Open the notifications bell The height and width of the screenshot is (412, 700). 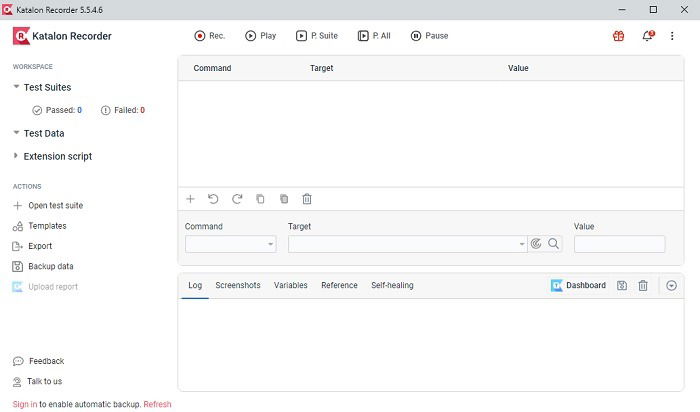coord(648,36)
